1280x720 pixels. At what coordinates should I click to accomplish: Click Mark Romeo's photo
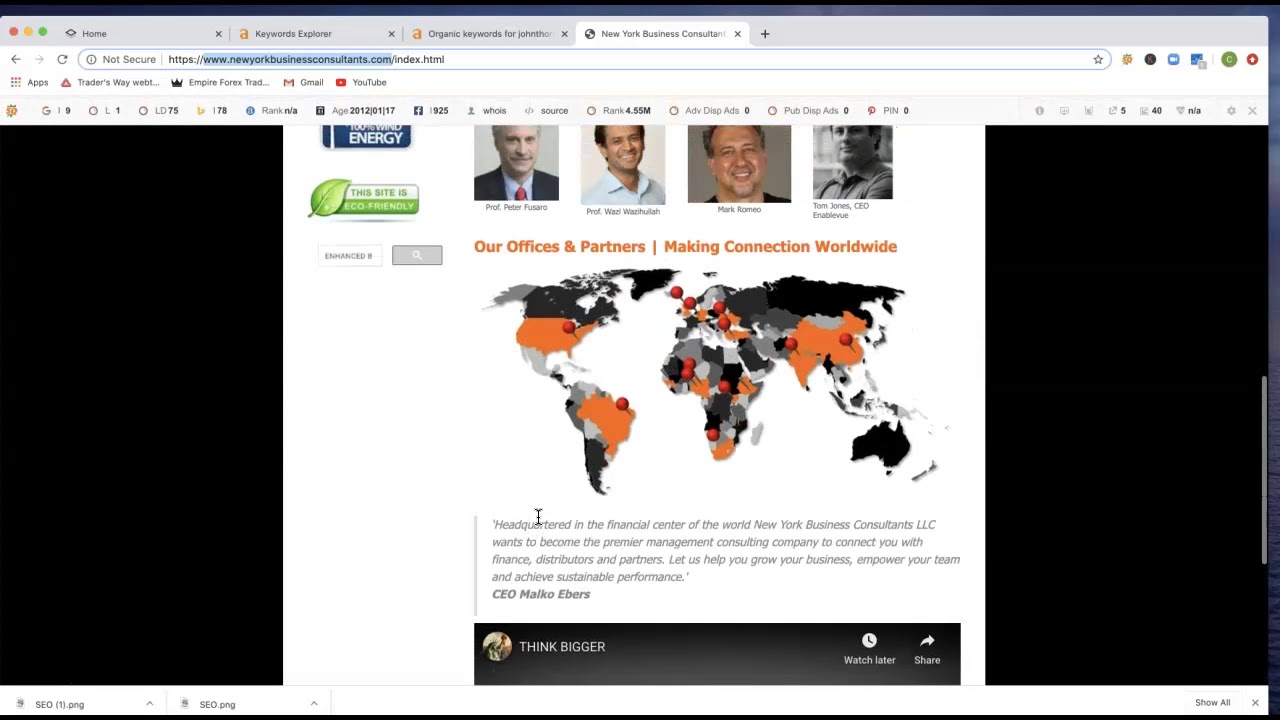click(x=739, y=164)
